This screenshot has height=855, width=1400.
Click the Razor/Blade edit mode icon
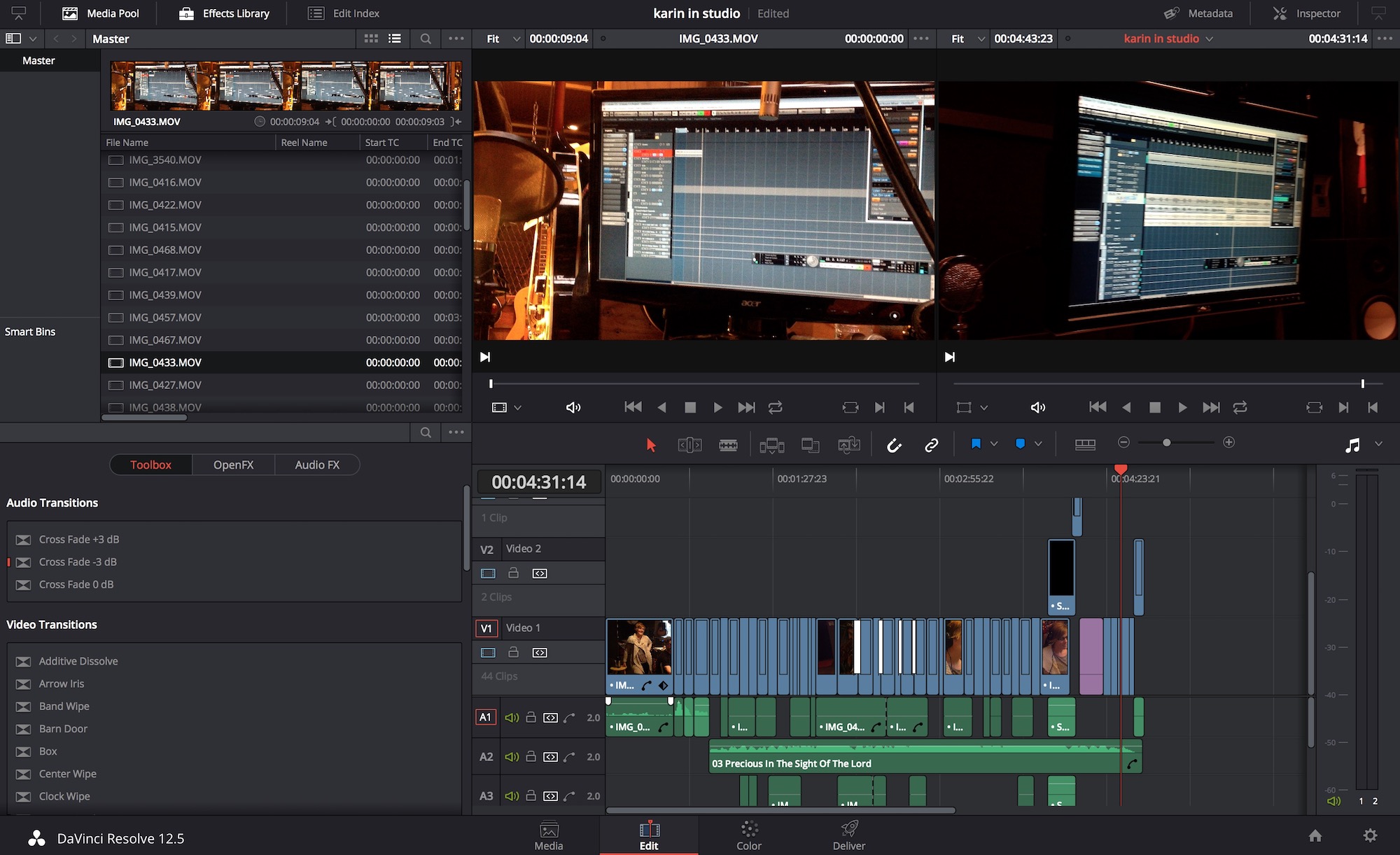tap(728, 444)
